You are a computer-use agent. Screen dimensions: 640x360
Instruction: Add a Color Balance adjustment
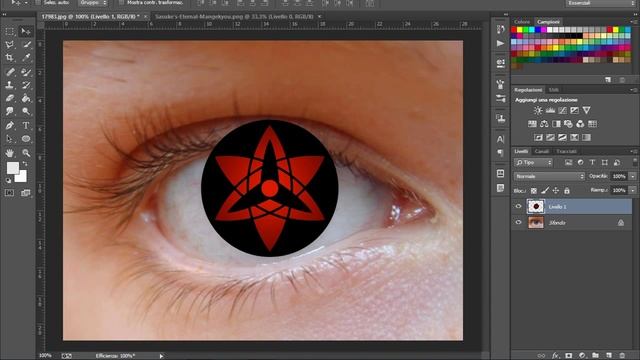[544, 124]
